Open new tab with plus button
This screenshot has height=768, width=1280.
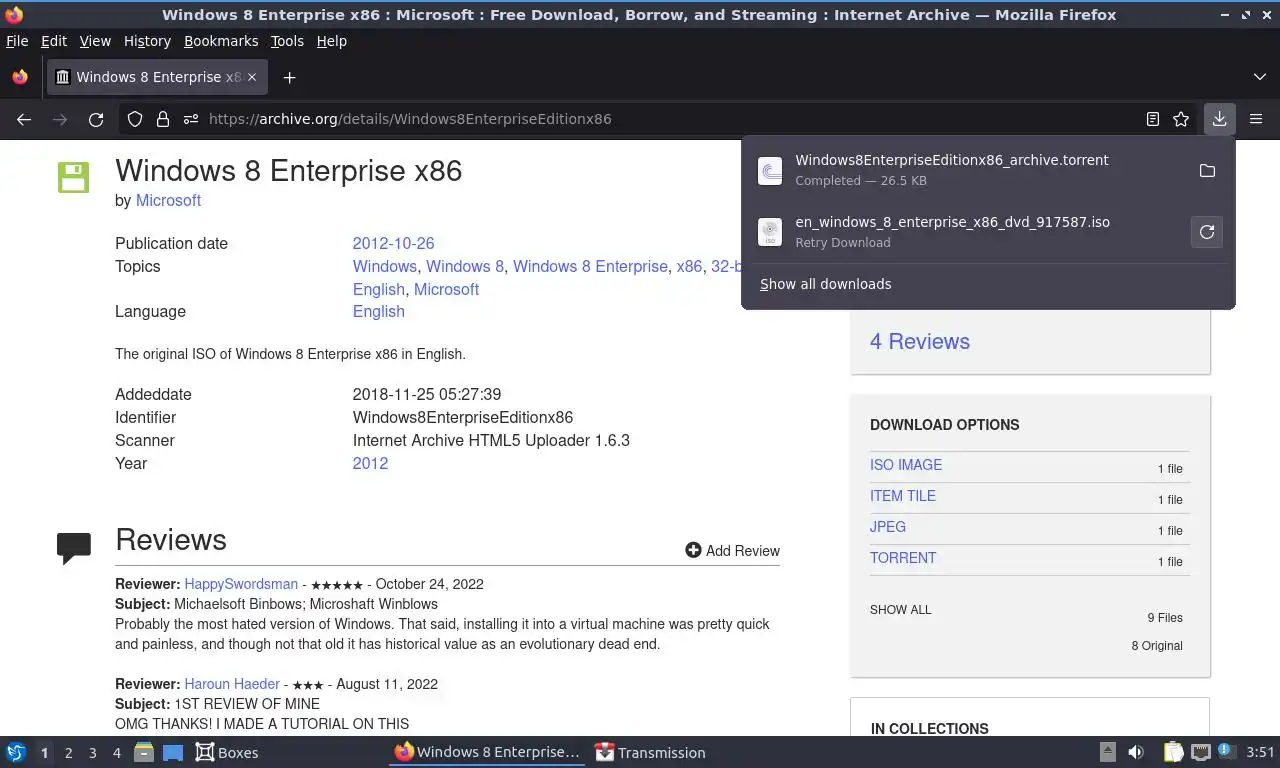pos(289,77)
